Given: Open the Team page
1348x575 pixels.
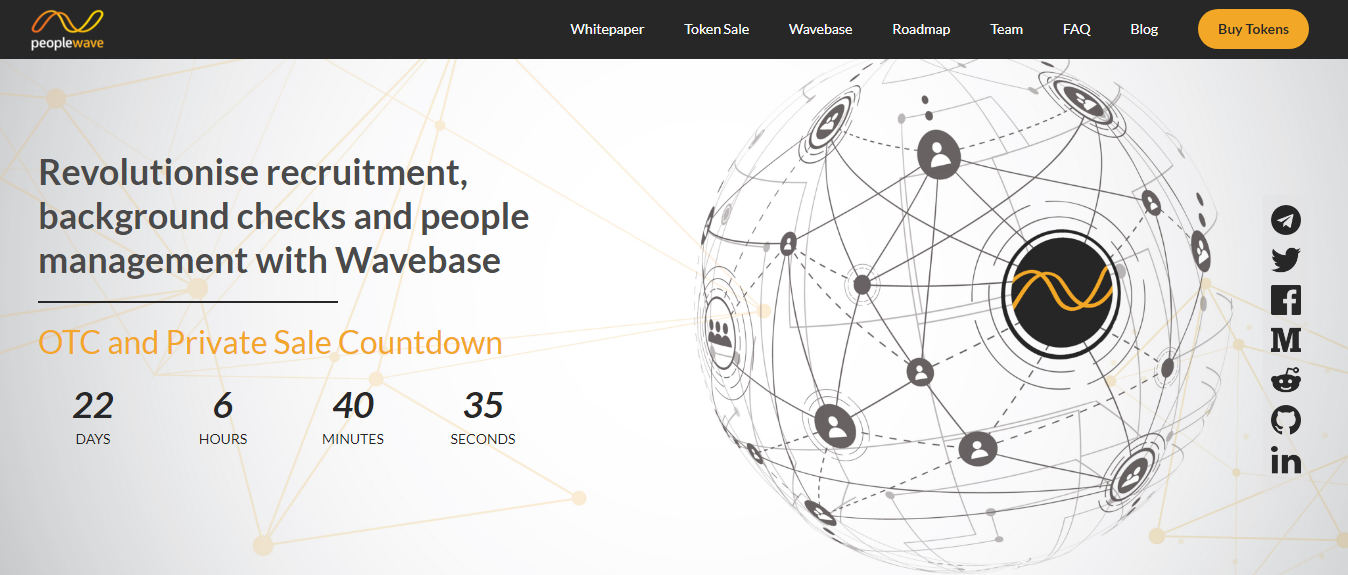Looking at the screenshot, I should [x=1006, y=29].
